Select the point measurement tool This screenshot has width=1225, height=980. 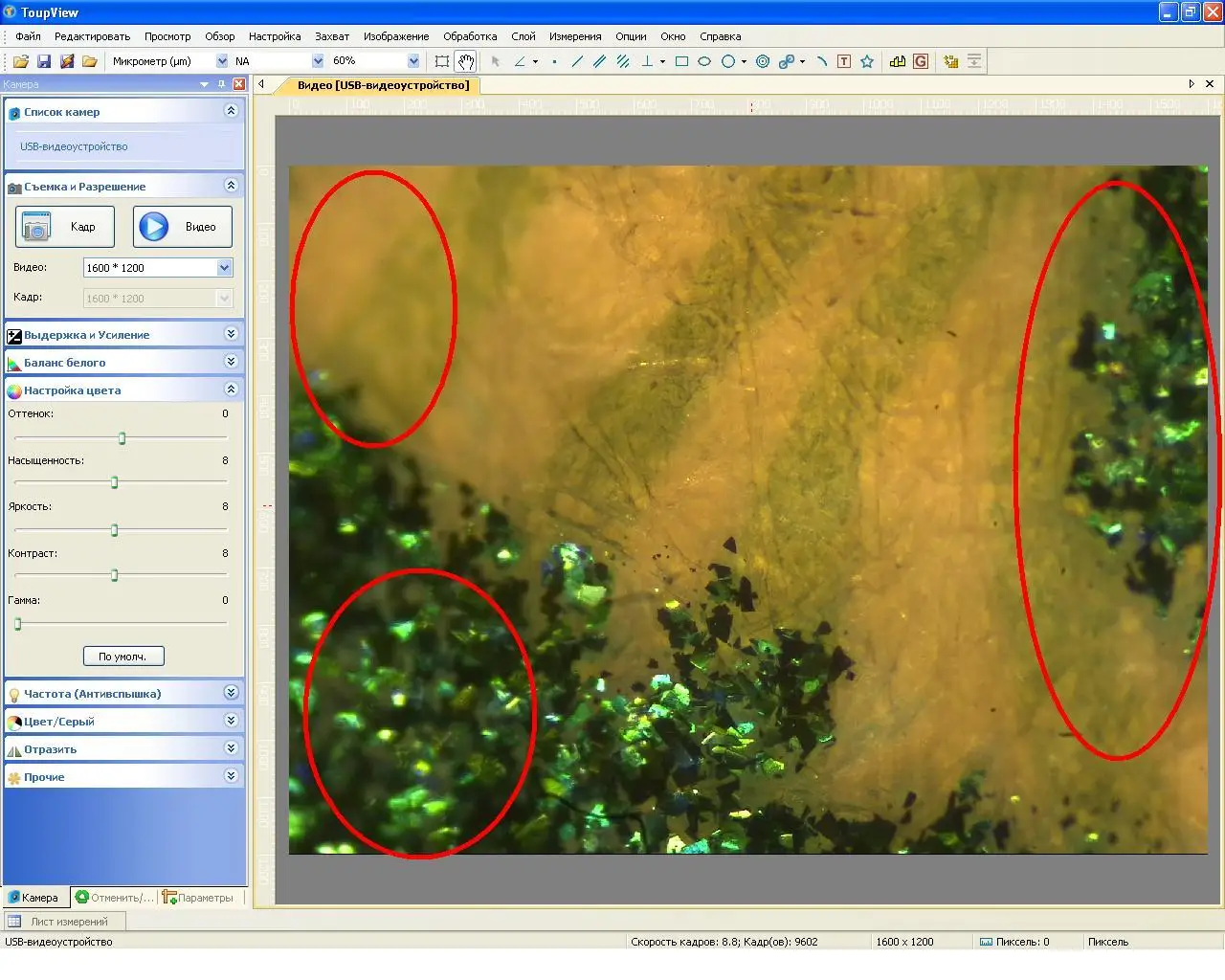pyautogui.click(x=554, y=61)
